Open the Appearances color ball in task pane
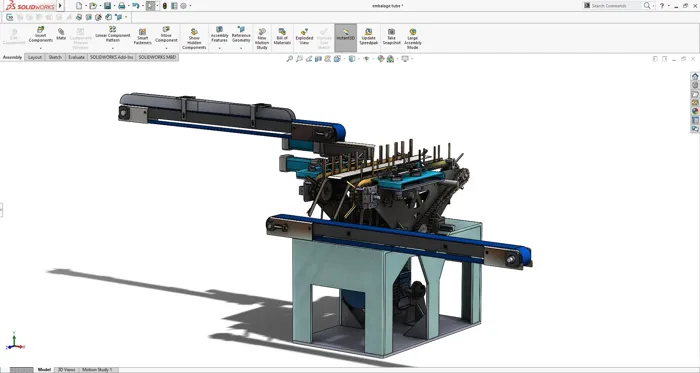The image size is (700, 373). [x=695, y=111]
